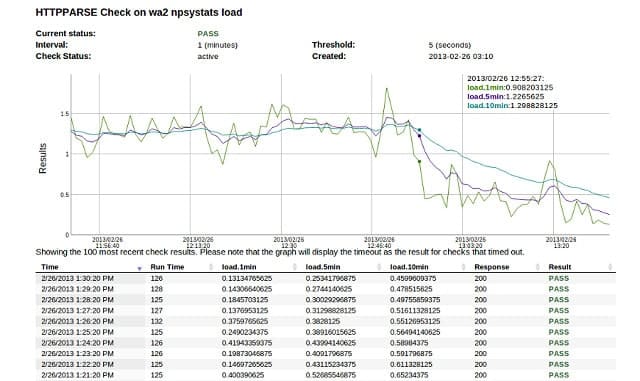This screenshot has width=640, height=381.
Task: Click the tooltip timestamp 2013/02/26 12:55:27
Action: click(x=505, y=78)
